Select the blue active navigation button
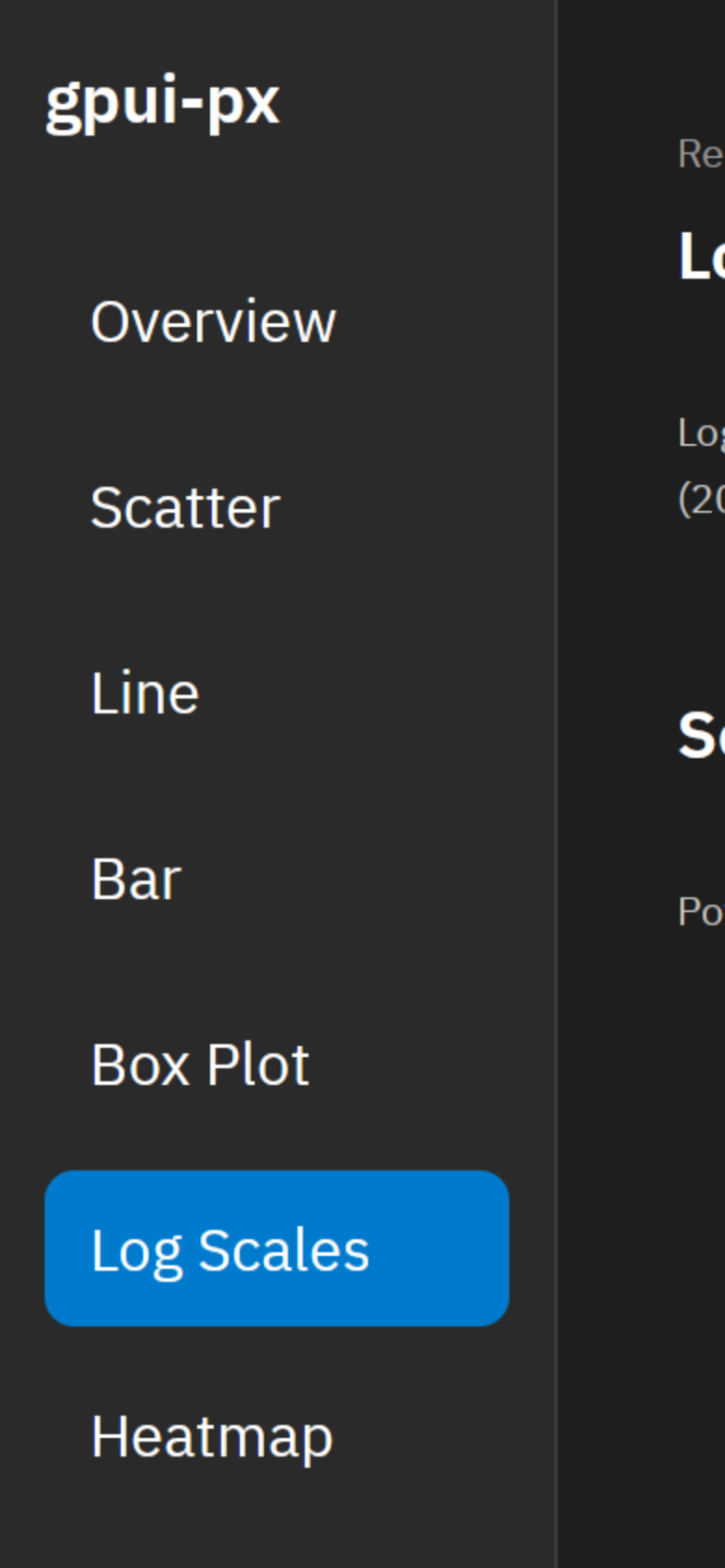Image resolution: width=725 pixels, height=1568 pixels. point(277,1248)
